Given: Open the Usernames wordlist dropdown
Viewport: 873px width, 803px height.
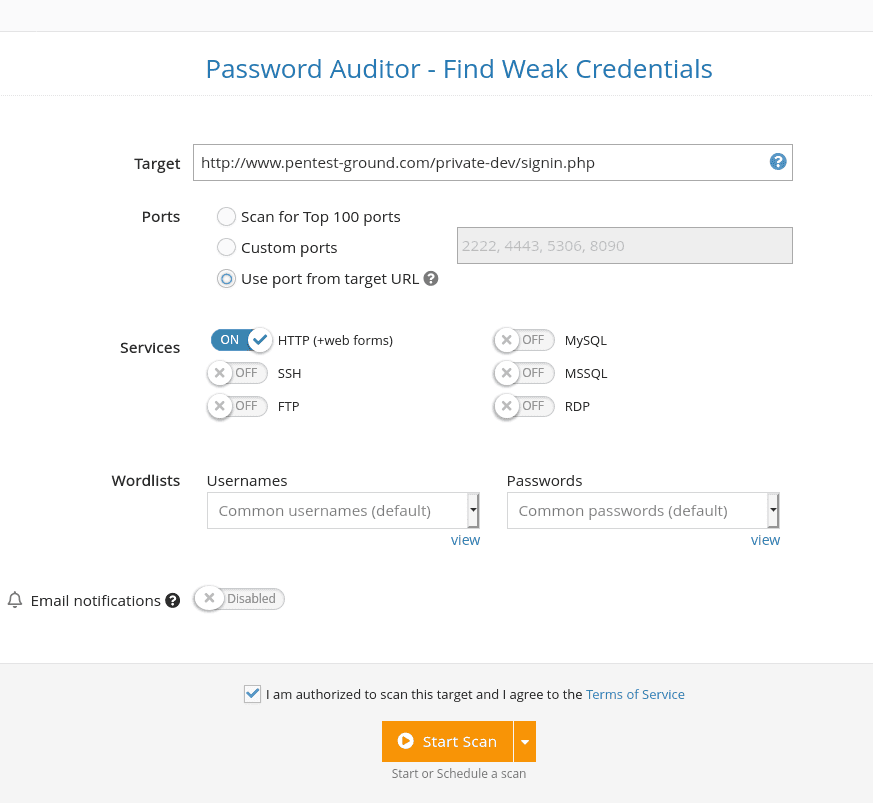Looking at the screenshot, I should pyautogui.click(x=472, y=510).
